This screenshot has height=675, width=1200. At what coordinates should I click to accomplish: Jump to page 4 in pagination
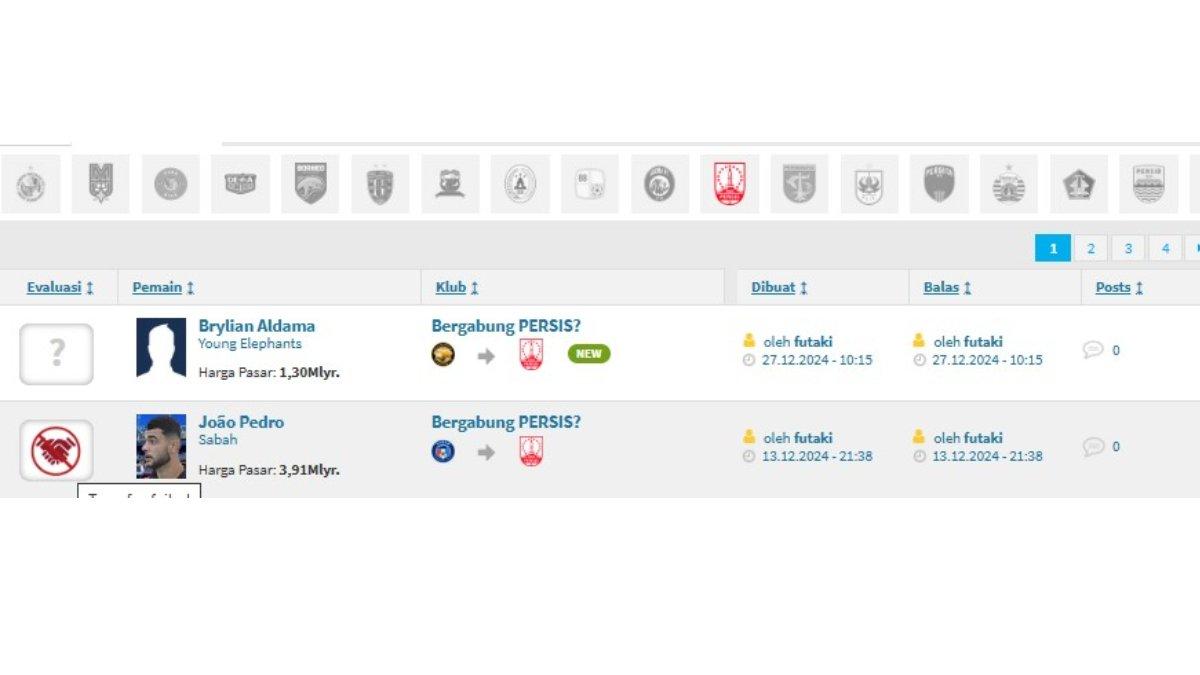pyautogui.click(x=1165, y=248)
